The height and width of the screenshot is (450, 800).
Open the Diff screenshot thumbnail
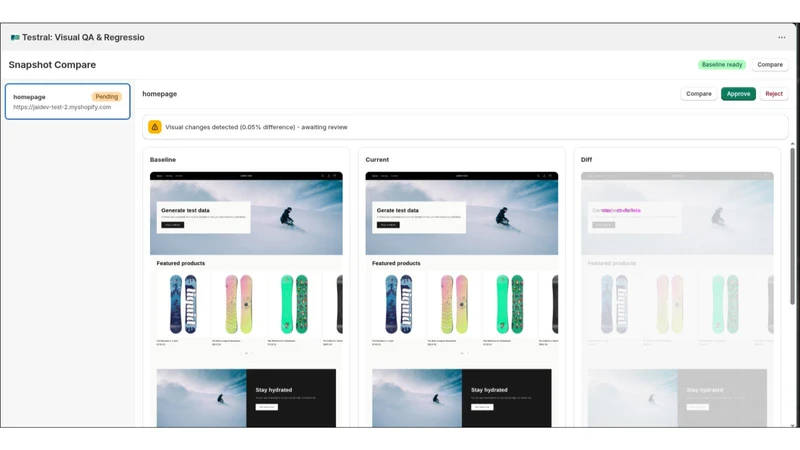677,299
